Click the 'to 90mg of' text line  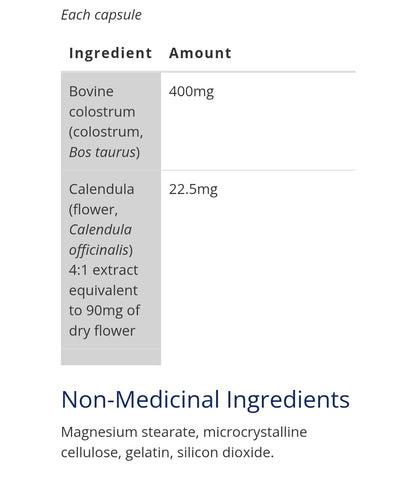point(104,311)
